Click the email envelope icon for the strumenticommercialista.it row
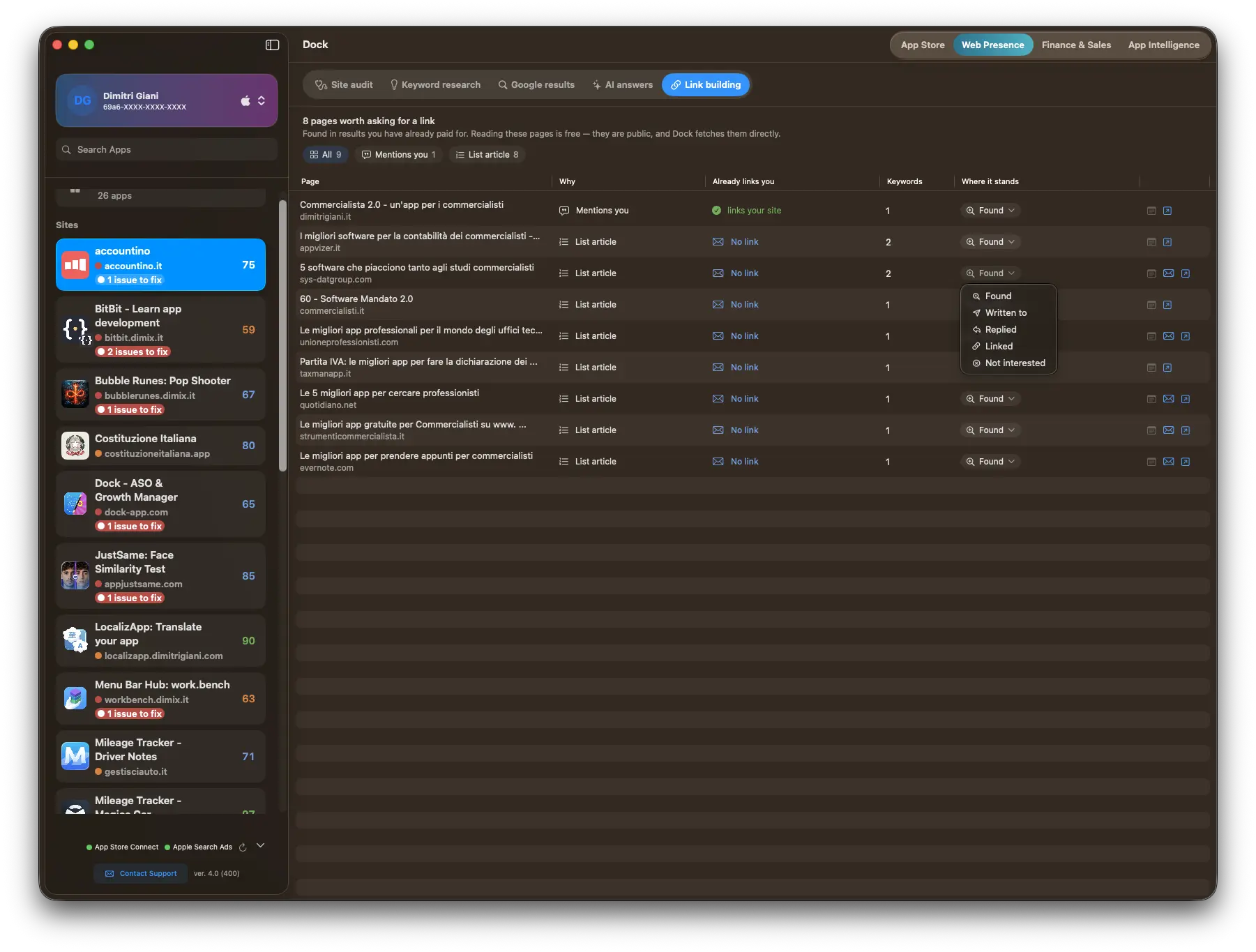The width and height of the screenshot is (1256, 952). (1169, 430)
